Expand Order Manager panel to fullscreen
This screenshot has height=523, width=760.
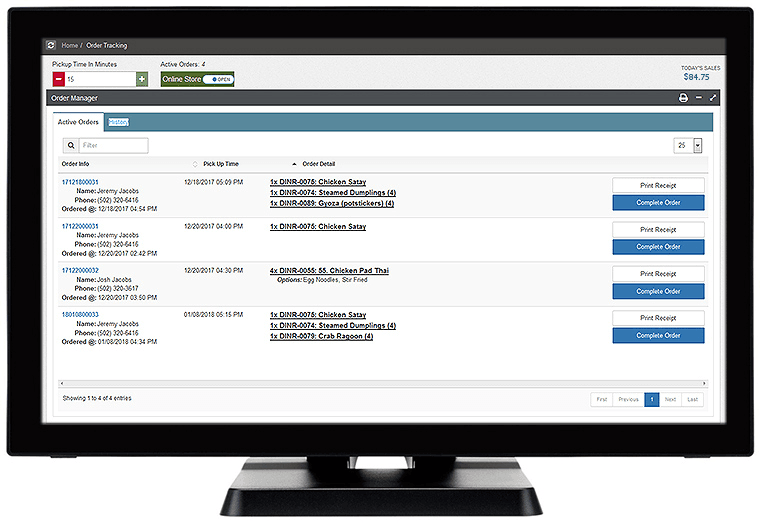tap(712, 98)
